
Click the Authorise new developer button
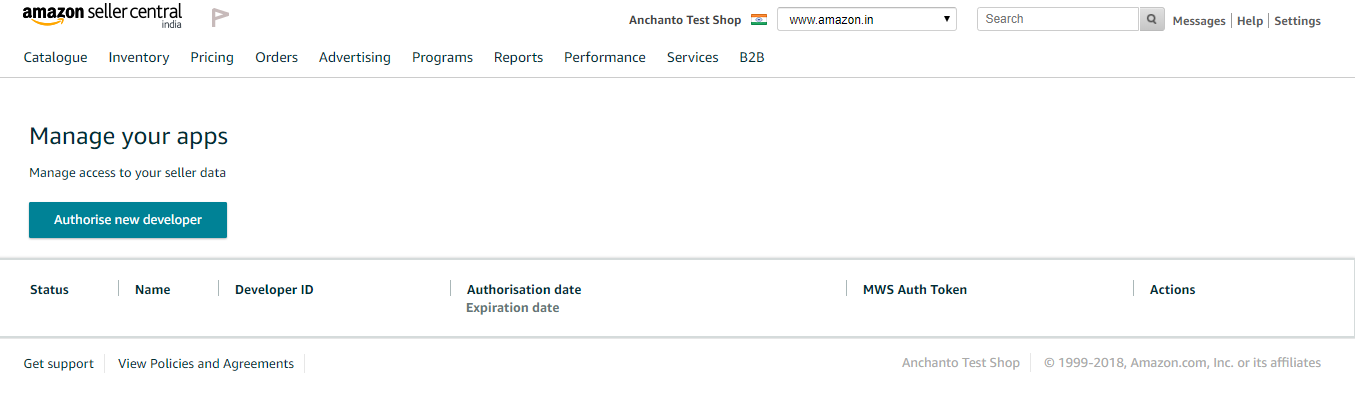(128, 220)
